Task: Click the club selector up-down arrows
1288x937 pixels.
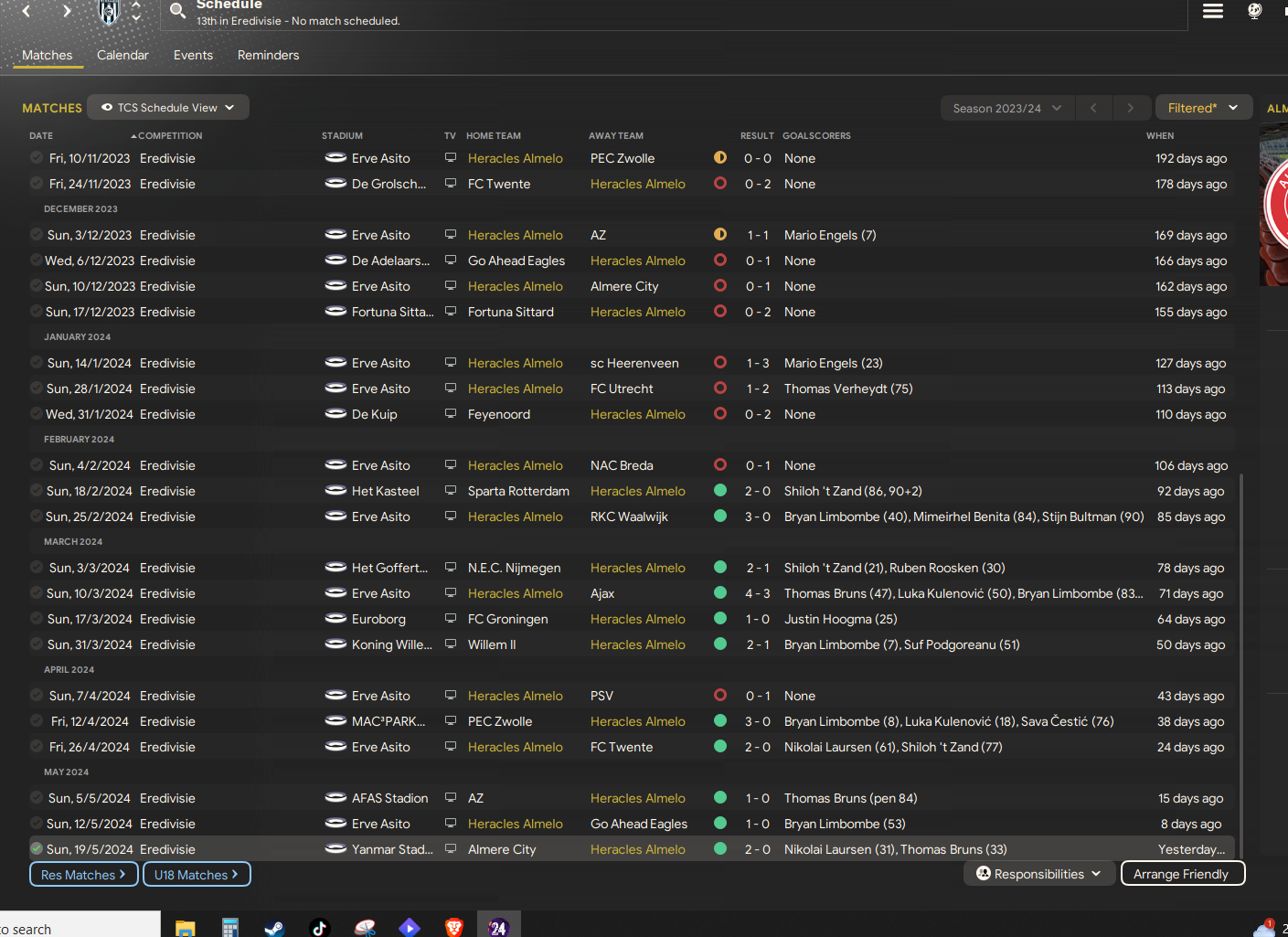Action: coord(136,11)
